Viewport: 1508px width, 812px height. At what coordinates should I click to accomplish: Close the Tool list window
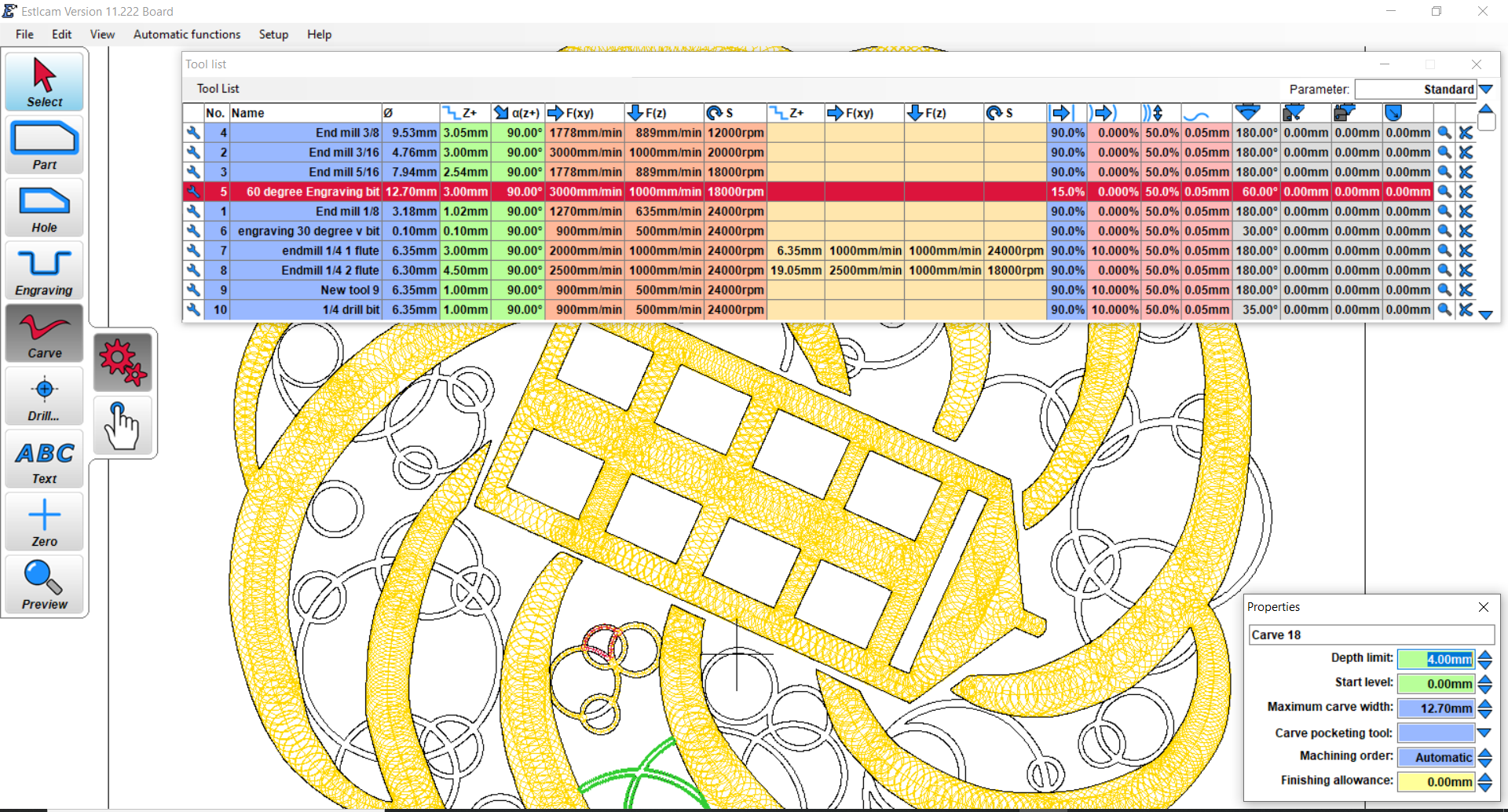point(1477,64)
